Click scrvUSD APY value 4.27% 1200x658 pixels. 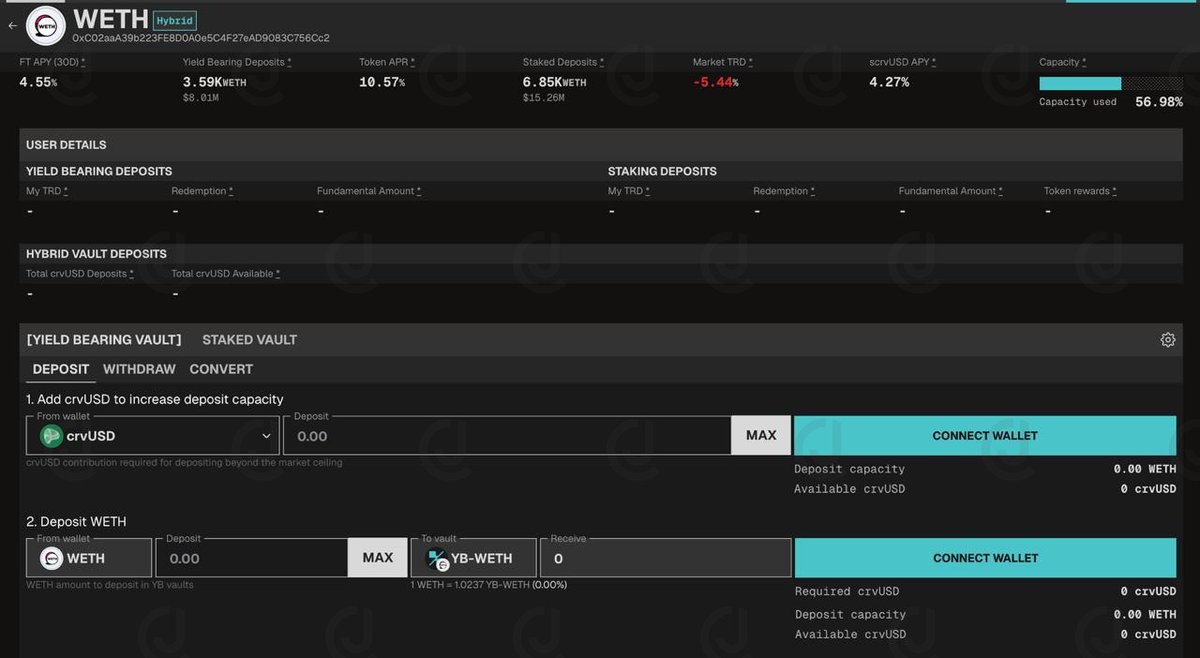coord(889,82)
